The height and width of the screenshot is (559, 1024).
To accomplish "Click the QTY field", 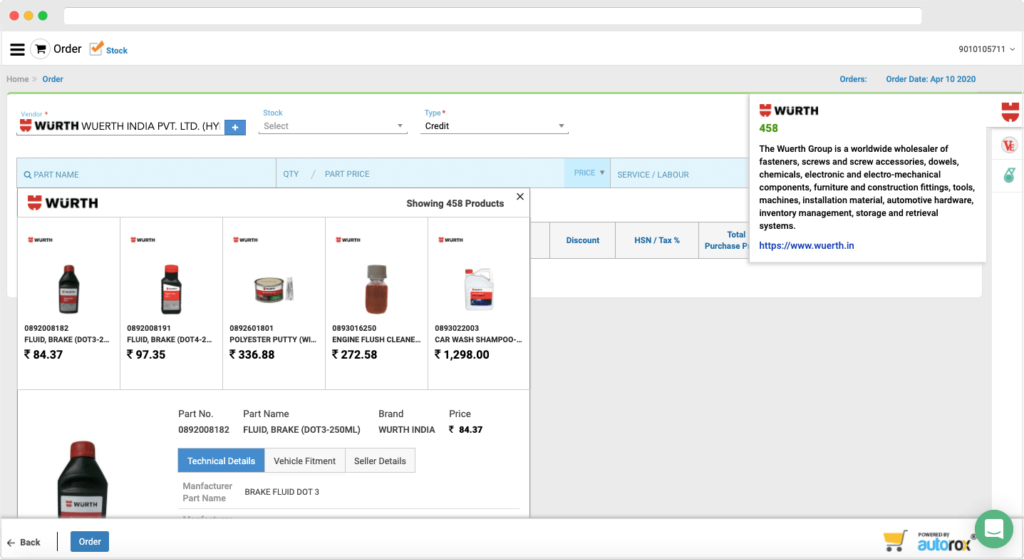I will [291, 174].
